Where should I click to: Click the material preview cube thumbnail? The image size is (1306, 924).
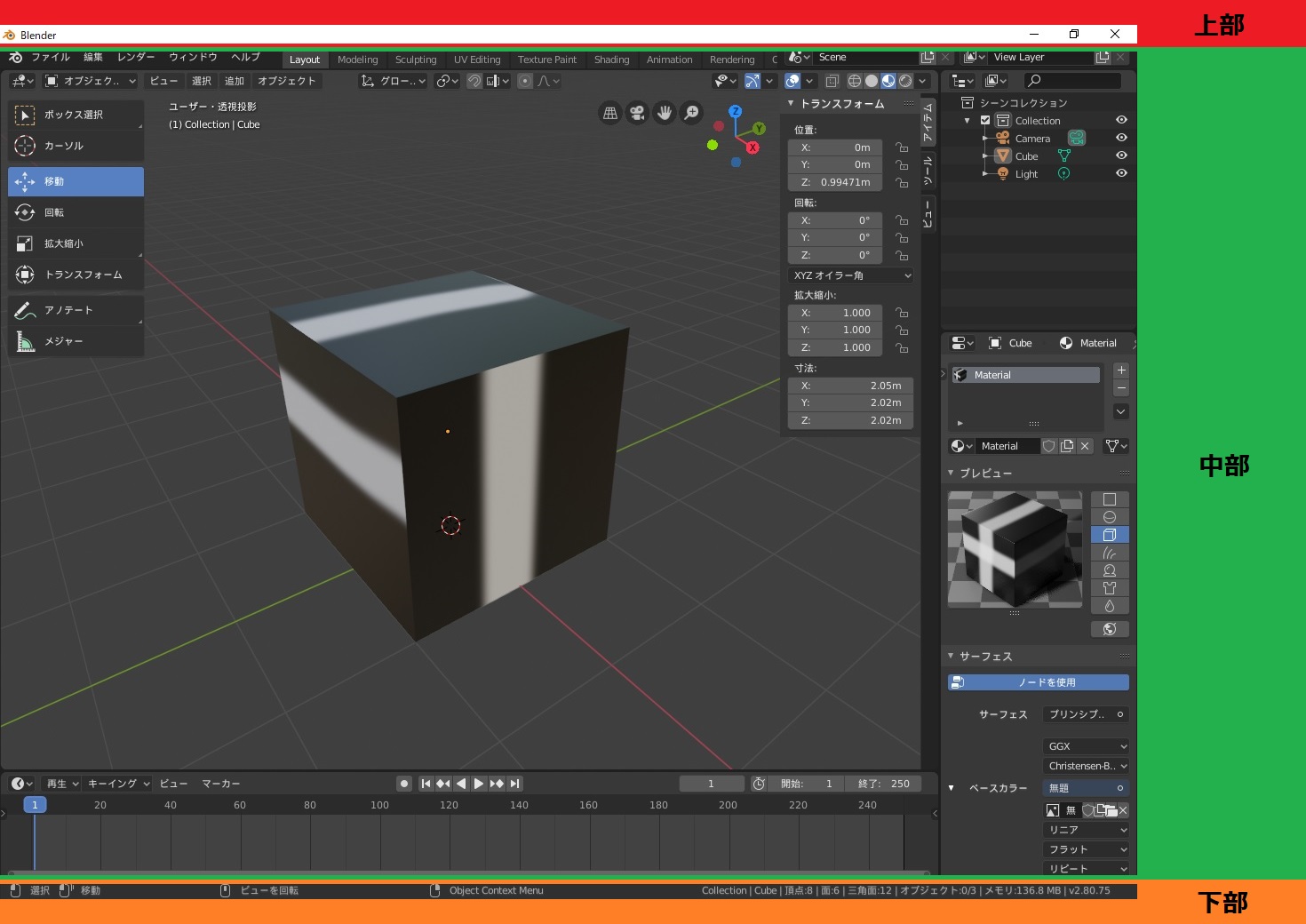(1015, 549)
